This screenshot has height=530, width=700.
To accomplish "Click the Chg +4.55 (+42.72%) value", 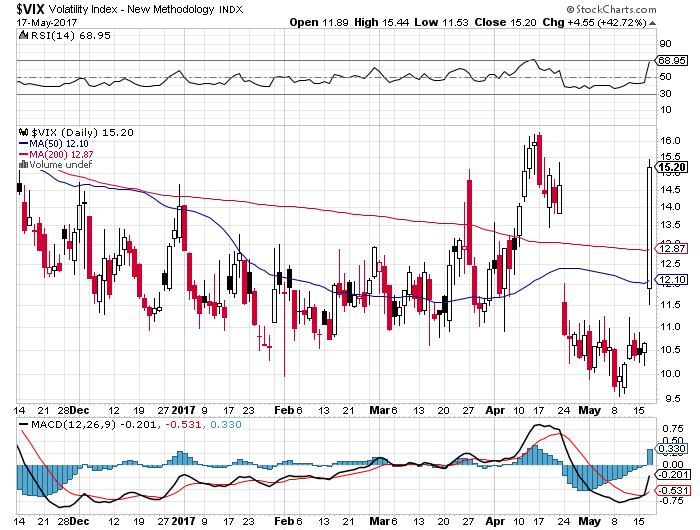I will tap(595, 22).
